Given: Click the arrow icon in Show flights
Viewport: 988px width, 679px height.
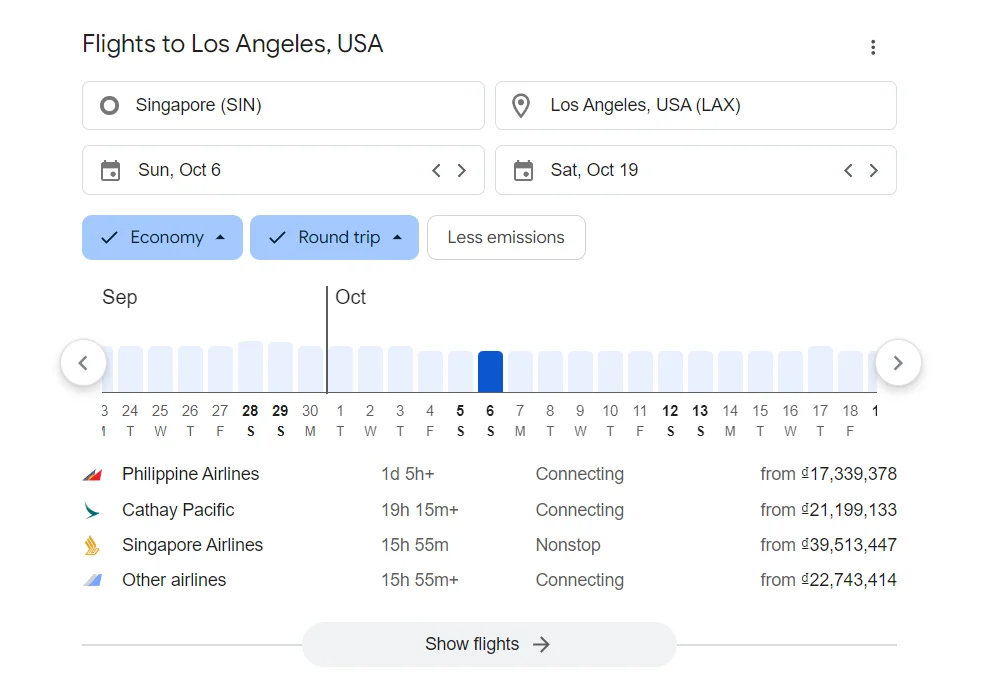Looking at the screenshot, I should 541,644.
